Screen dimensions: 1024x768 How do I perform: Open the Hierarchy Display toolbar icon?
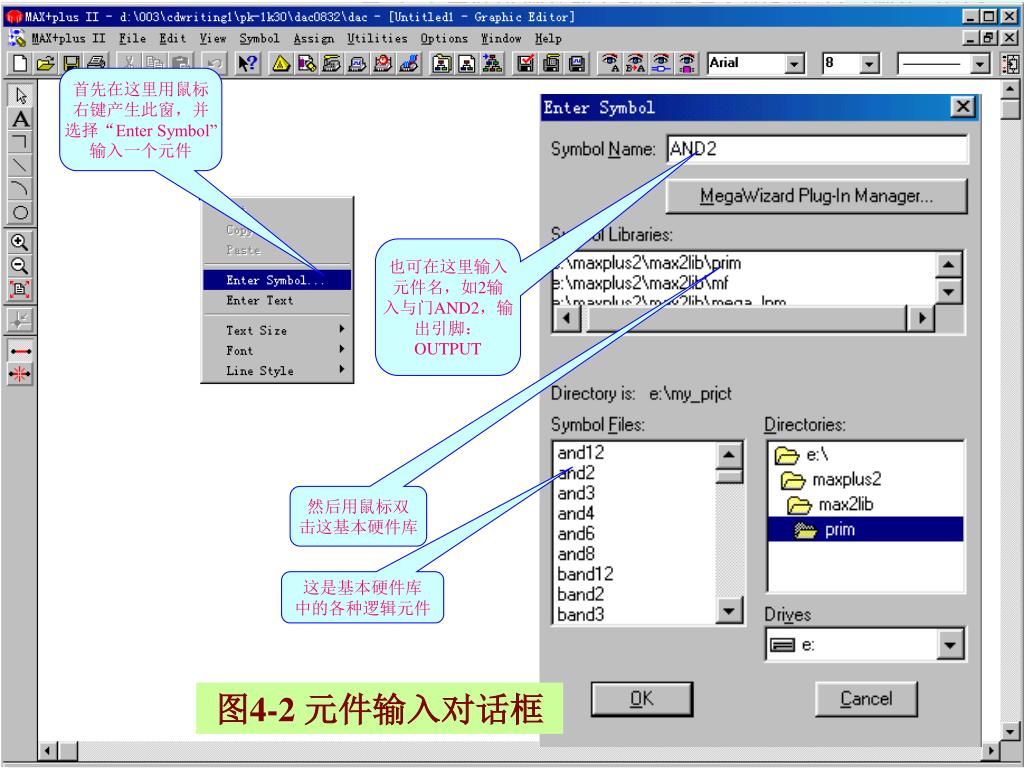(281, 63)
